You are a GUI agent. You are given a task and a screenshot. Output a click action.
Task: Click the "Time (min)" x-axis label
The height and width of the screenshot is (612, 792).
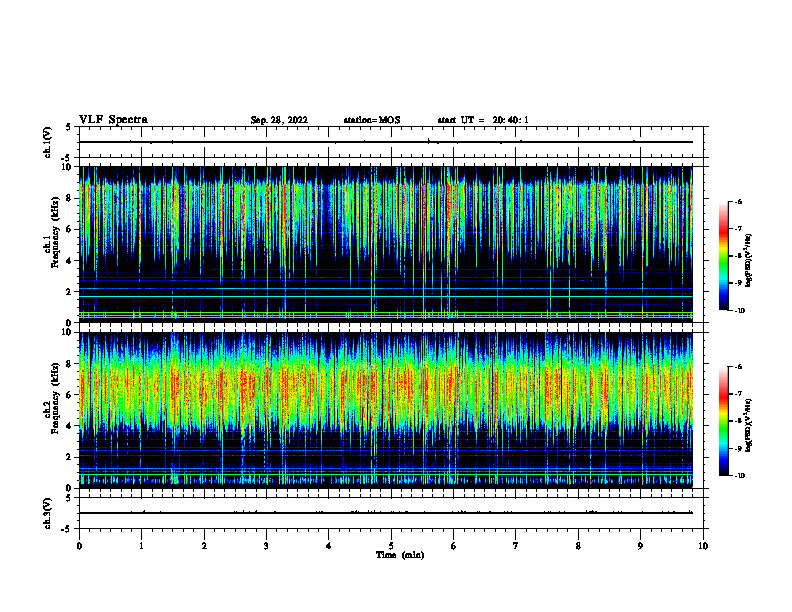(400, 555)
